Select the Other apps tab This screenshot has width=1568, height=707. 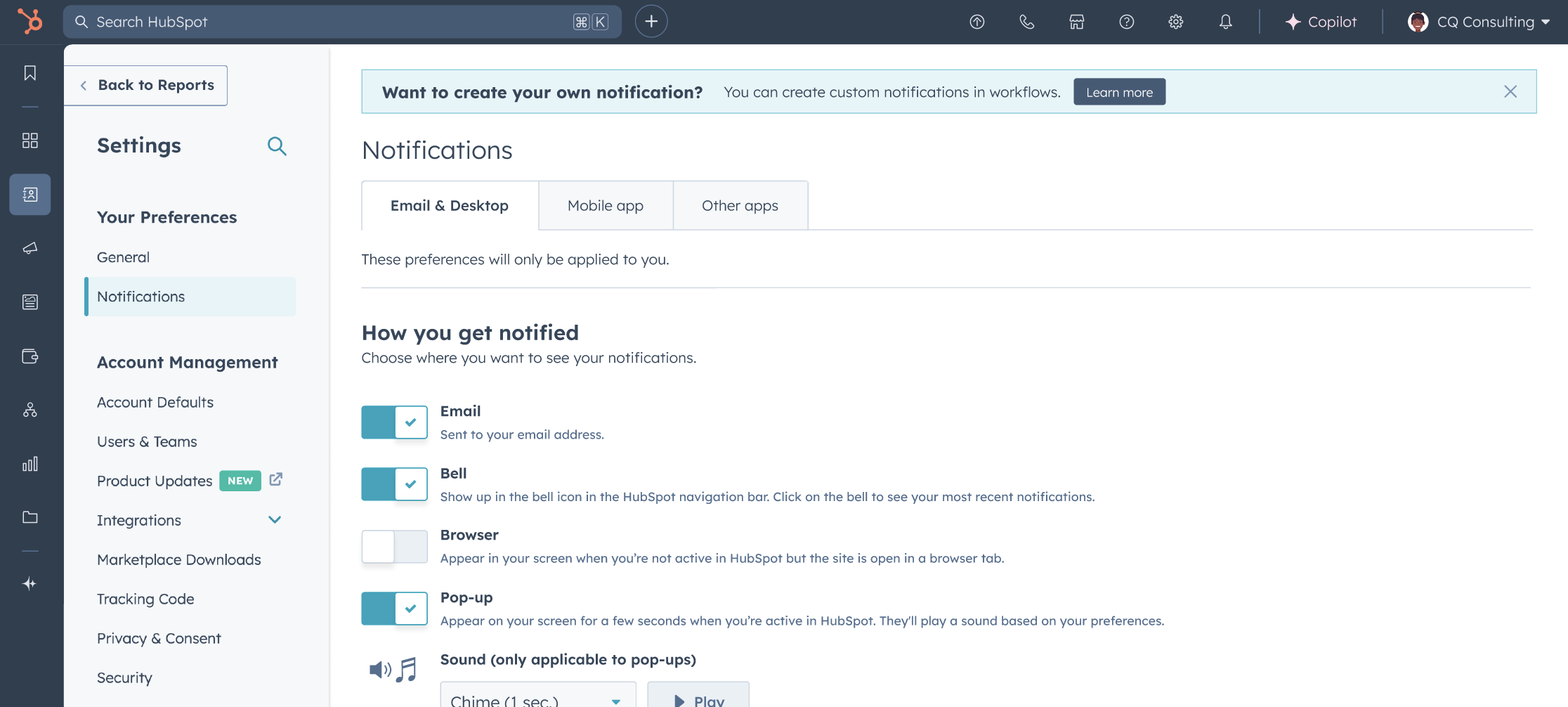point(739,205)
